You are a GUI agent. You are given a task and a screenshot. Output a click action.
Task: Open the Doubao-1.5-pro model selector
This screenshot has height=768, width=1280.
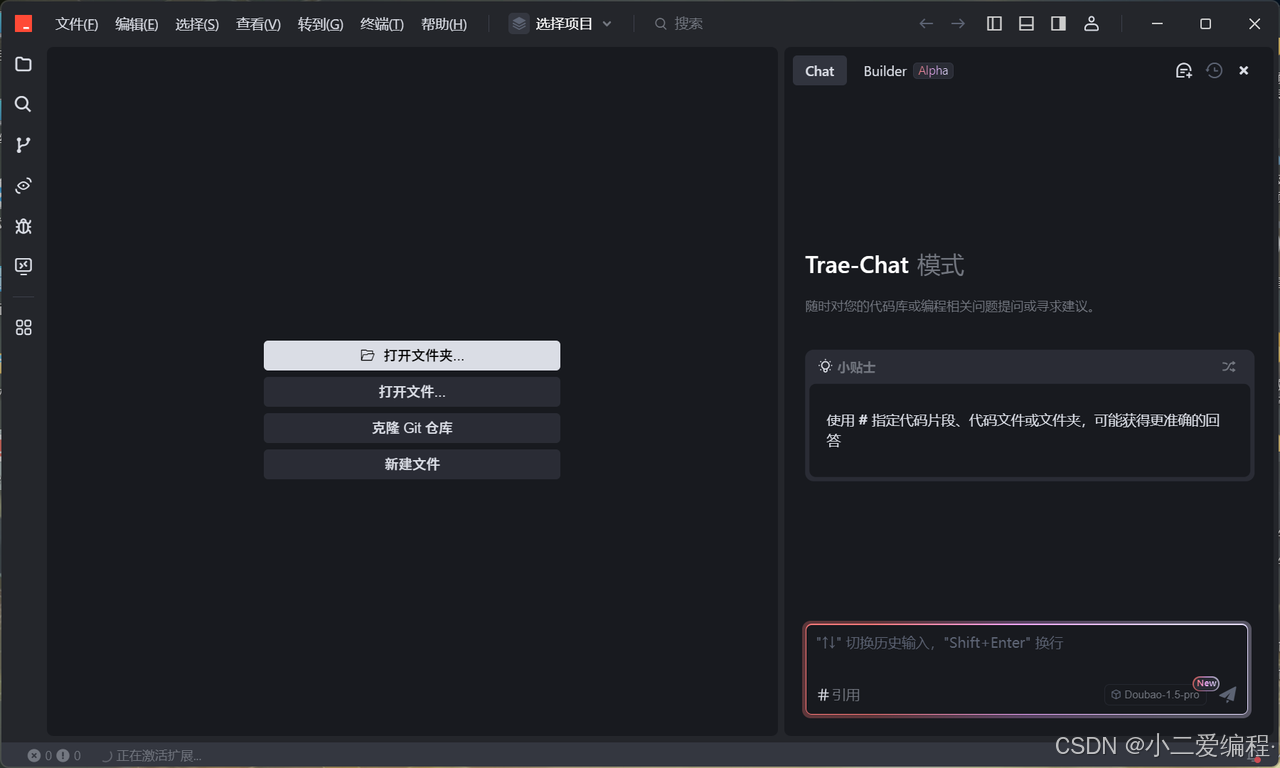coord(1155,694)
